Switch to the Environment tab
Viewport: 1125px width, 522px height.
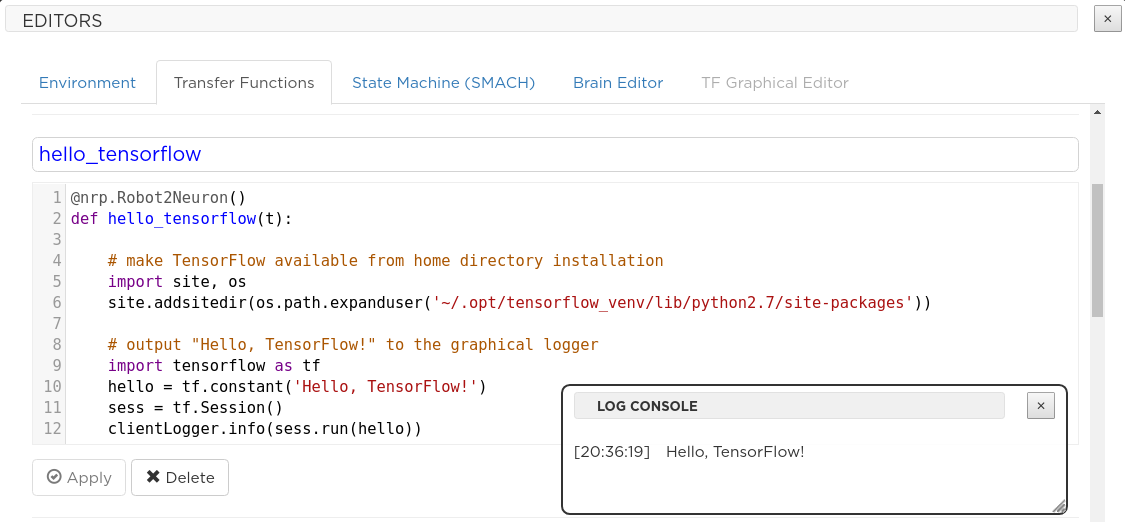click(x=88, y=82)
